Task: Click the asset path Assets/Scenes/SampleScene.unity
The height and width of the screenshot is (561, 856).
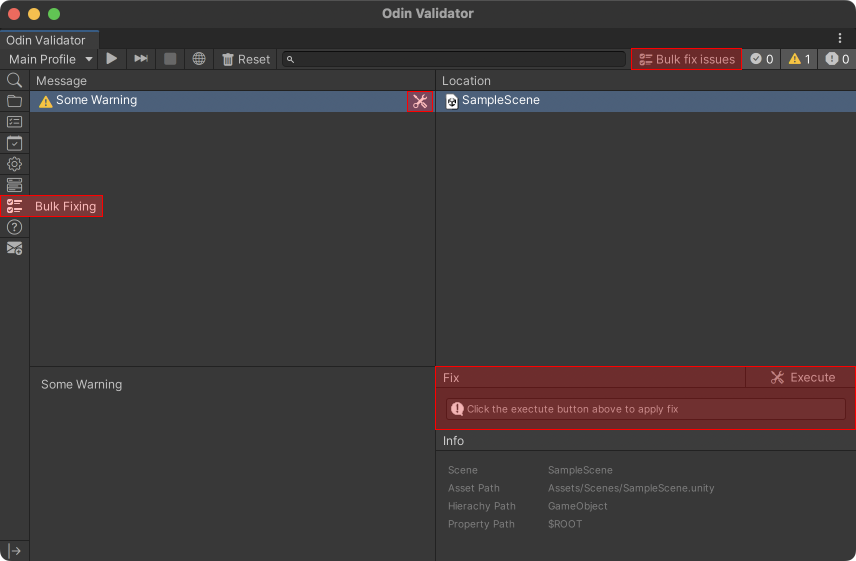Action: tap(631, 488)
